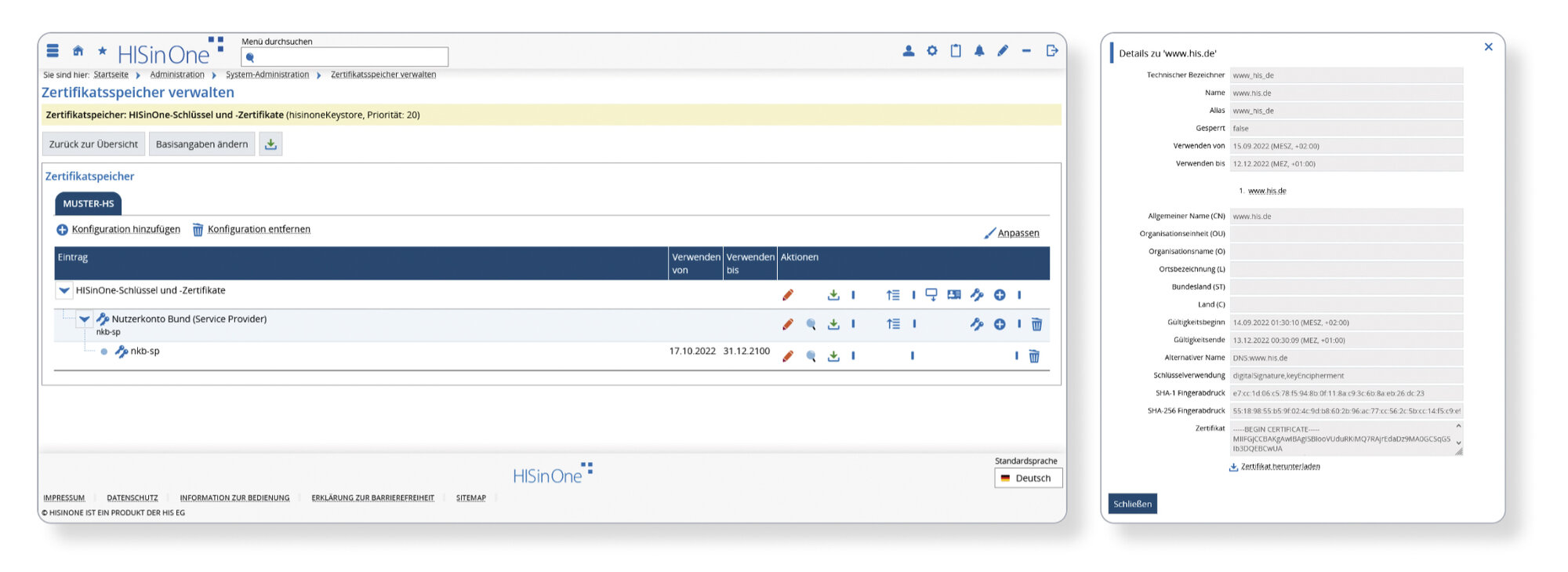Open Administration in the breadcrumb
Viewport: 1568px width, 572px height.
coord(176,75)
